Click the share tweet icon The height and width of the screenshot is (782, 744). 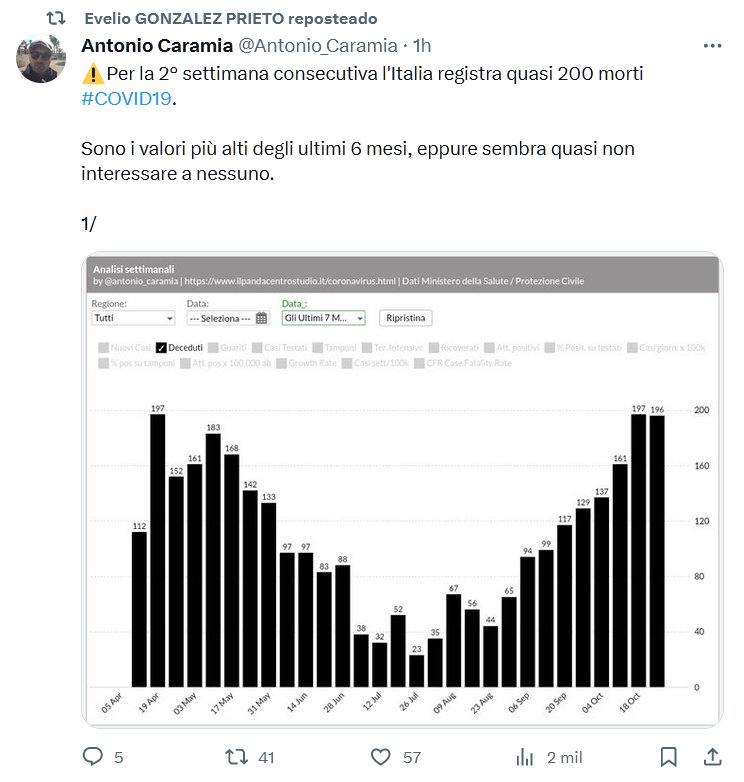pyautogui.click(x=713, y=757)
